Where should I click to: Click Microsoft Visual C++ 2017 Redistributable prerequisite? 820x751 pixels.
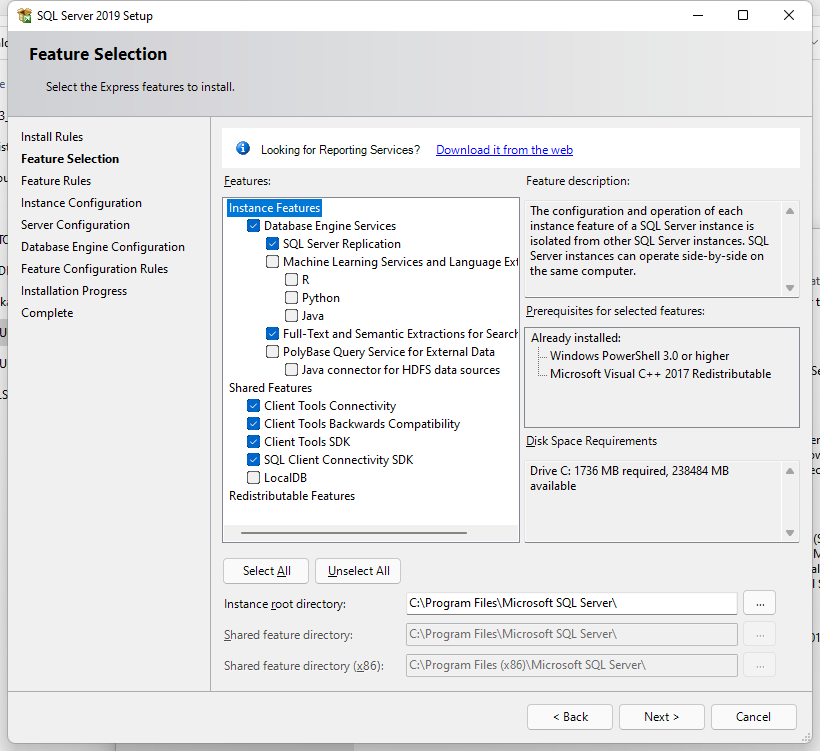(660, 374)
